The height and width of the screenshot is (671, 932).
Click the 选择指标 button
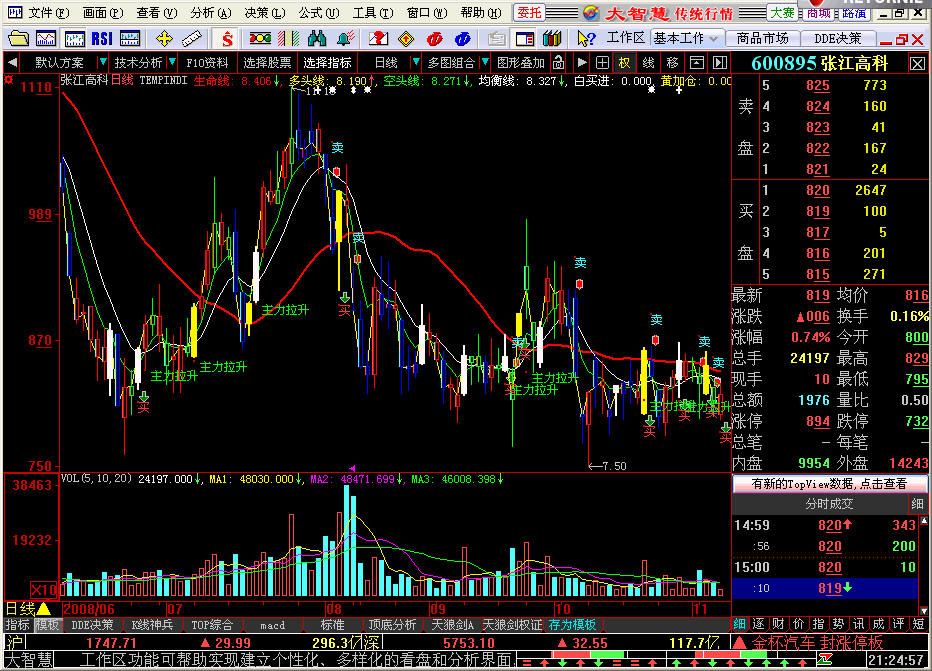pos(328,62)
